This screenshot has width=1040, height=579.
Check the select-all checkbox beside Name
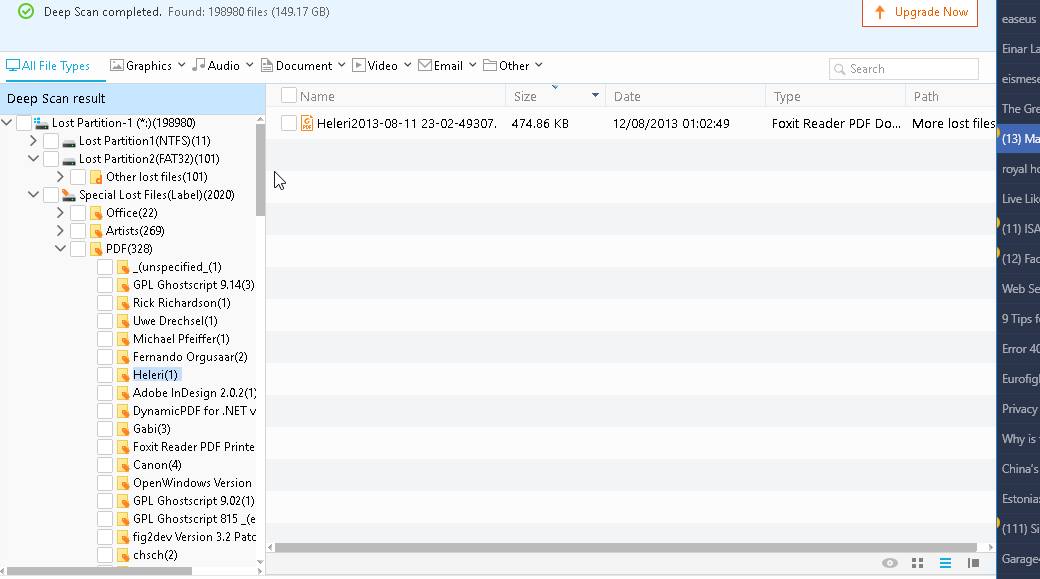click(x=289, y=96)
